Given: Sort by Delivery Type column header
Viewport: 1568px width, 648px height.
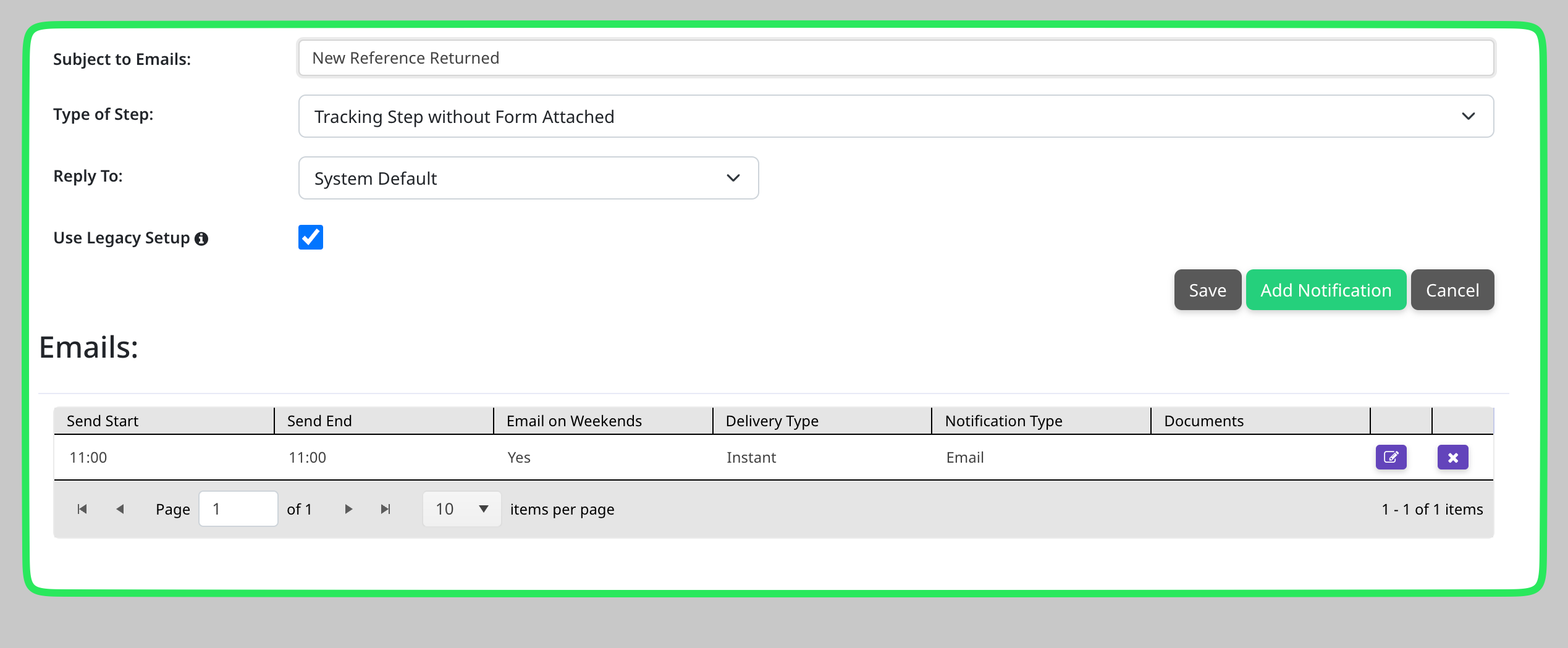Looking at the screenshot, I should (x=822, y=421).
